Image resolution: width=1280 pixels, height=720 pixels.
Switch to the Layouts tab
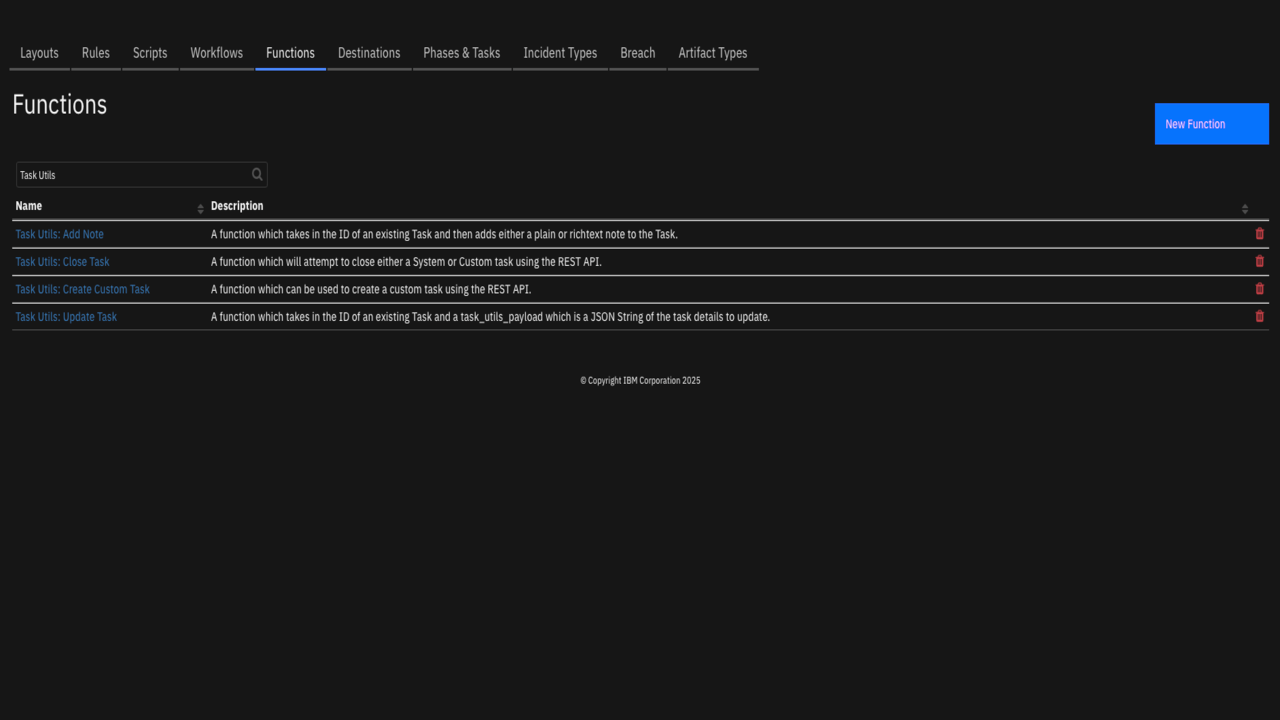coord(39,53)
